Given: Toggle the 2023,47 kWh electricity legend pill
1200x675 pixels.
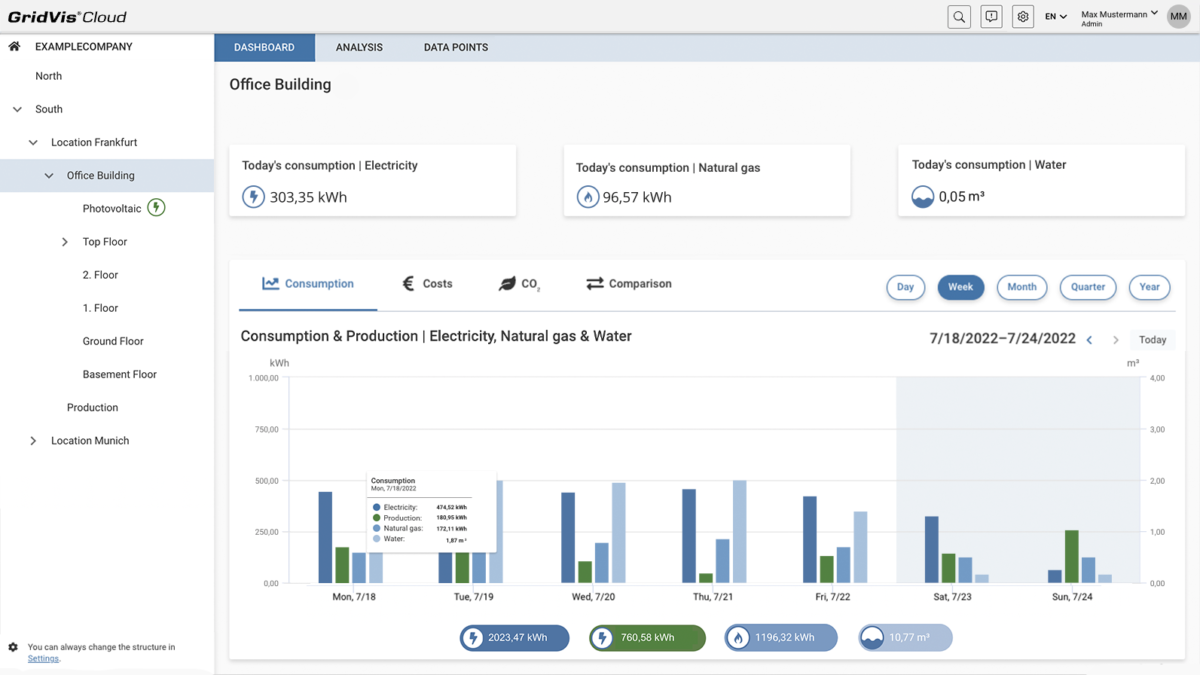Looking at the screenshot, I should (x=514, y=638).
